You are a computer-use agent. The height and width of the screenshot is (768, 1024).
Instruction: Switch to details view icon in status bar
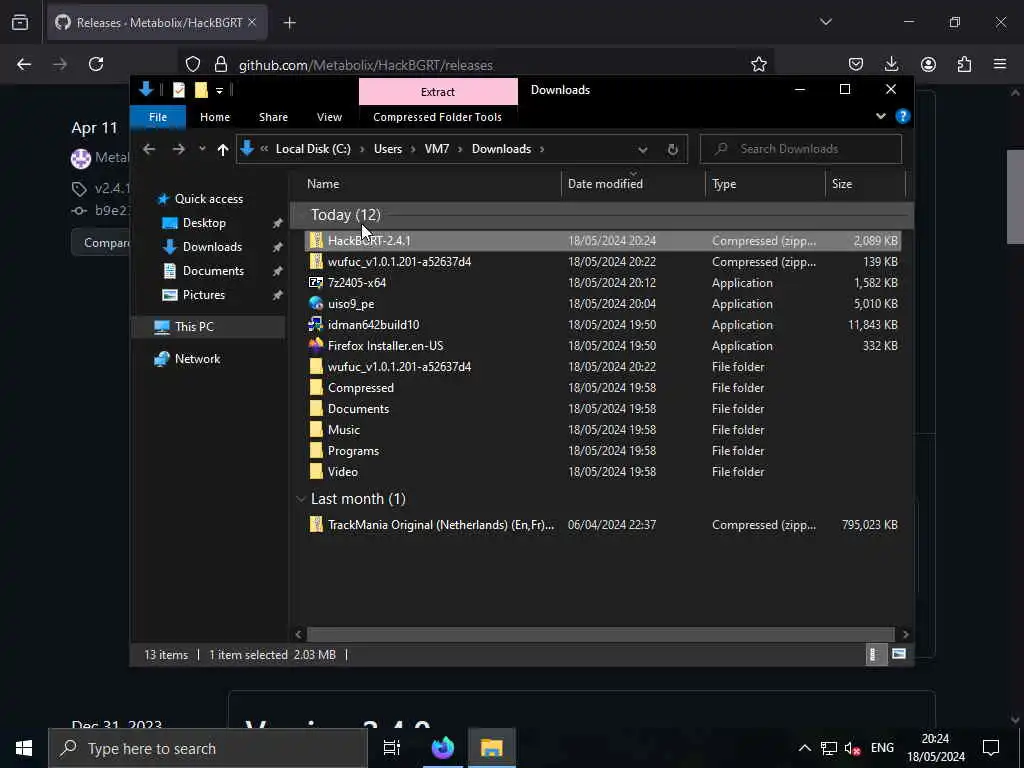pyautogui.click(x=874, y=654)
